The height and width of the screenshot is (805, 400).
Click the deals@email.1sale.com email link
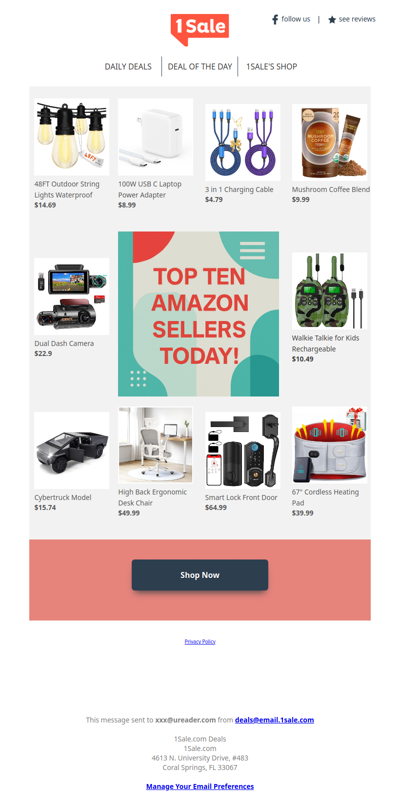(x=274, y=720)
